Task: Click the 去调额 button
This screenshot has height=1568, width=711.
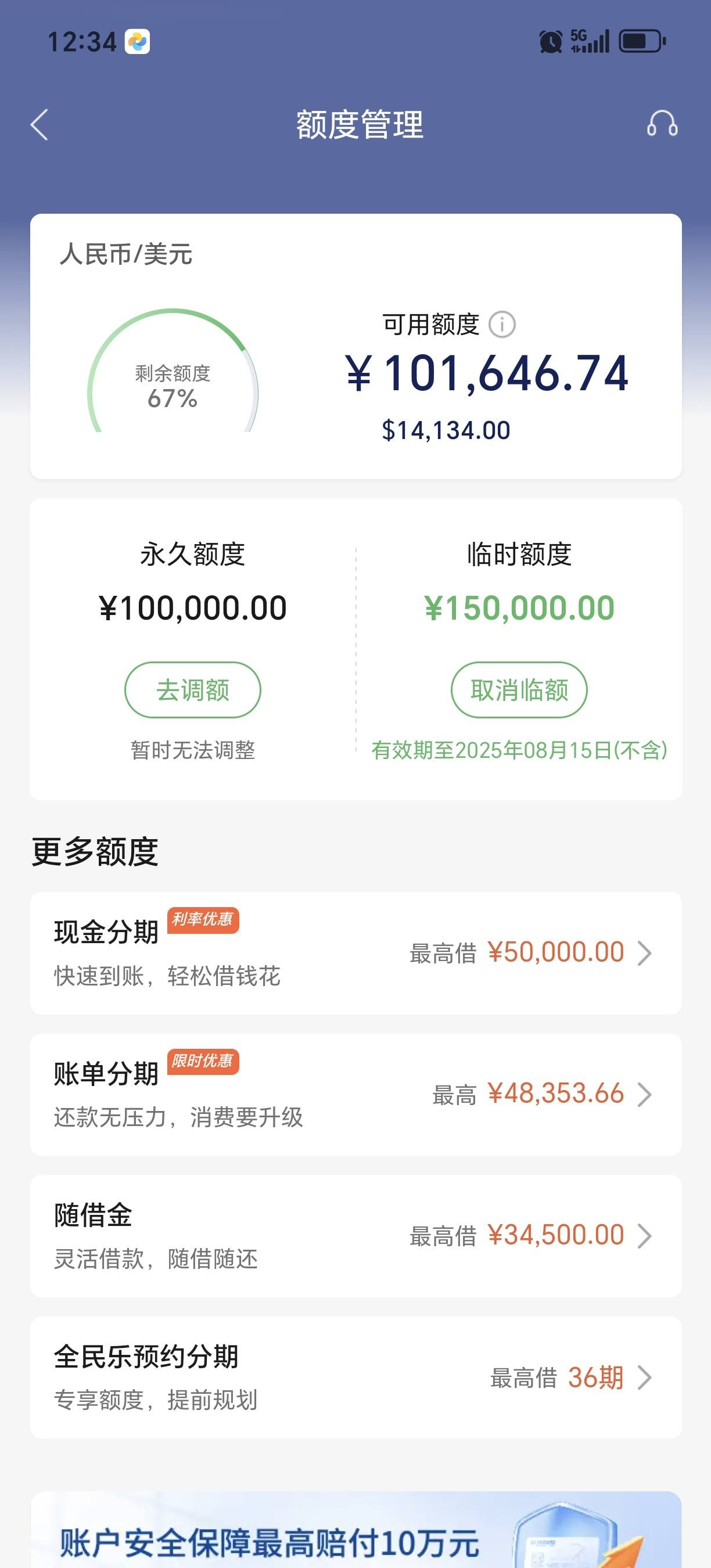Action: tap(193, 690)
